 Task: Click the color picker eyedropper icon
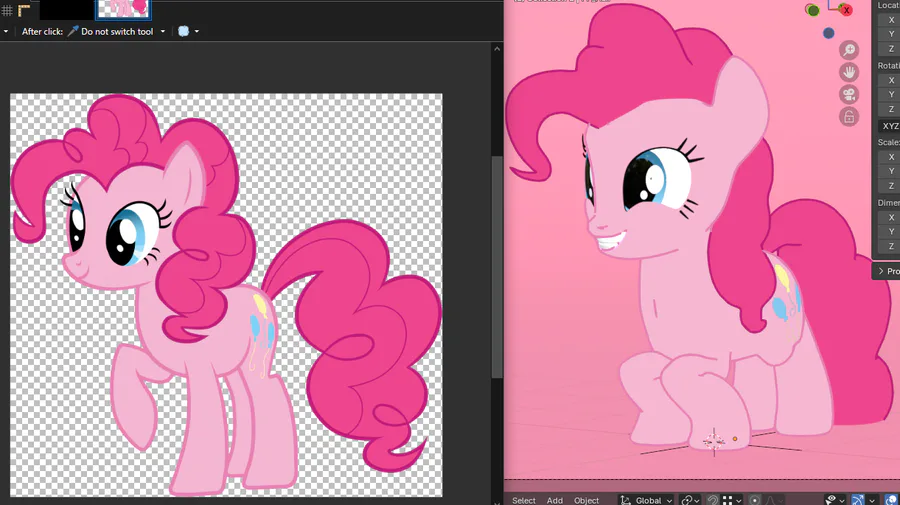click(73, 32)
